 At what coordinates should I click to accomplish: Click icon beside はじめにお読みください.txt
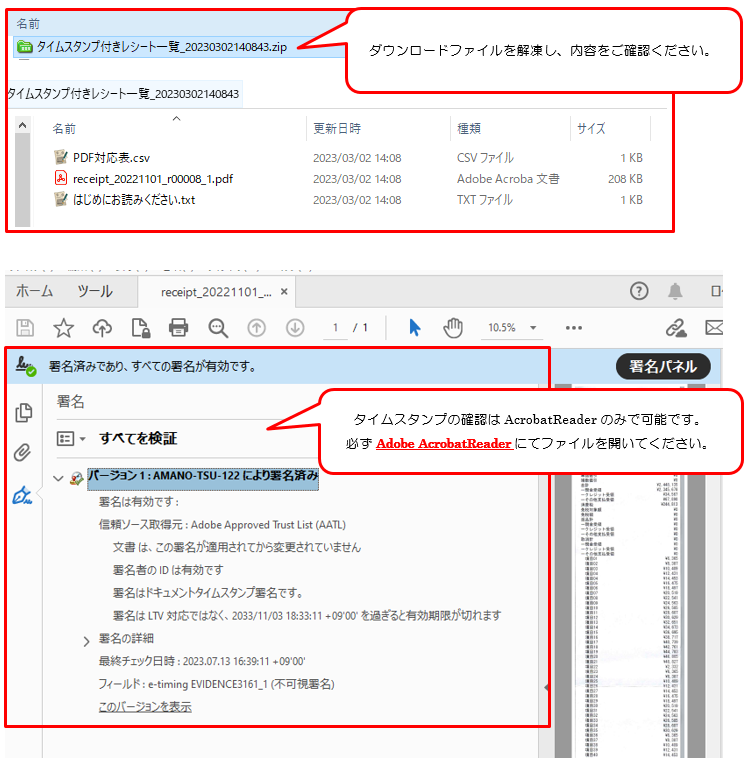click(x=61, y=199)
